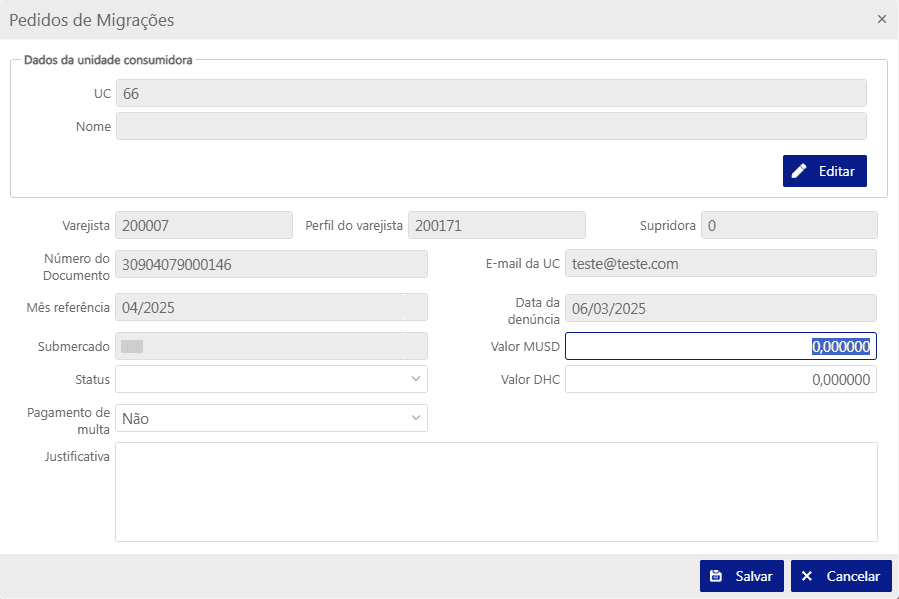Viewport: 899px width, 599px height.
Task: Click the Número do Documento field
Action: point(271,264)
